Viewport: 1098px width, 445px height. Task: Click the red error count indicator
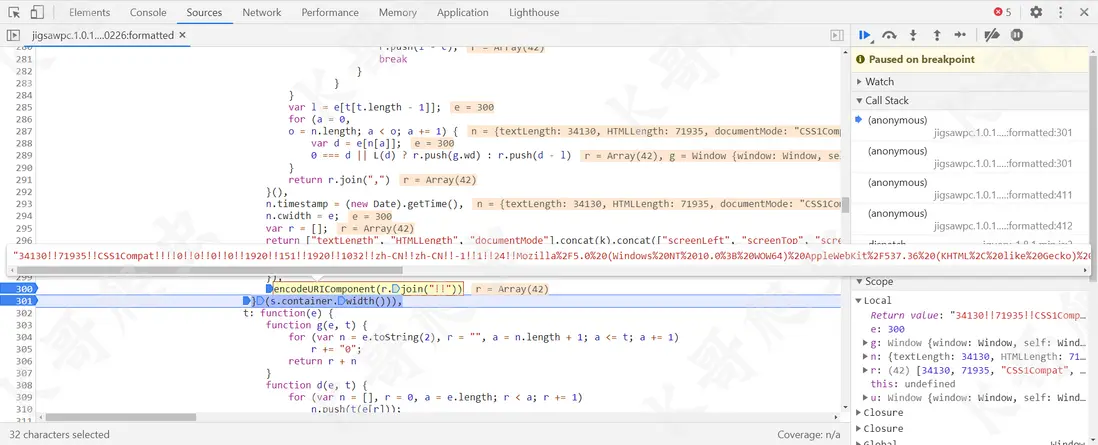coord(1002,12)
